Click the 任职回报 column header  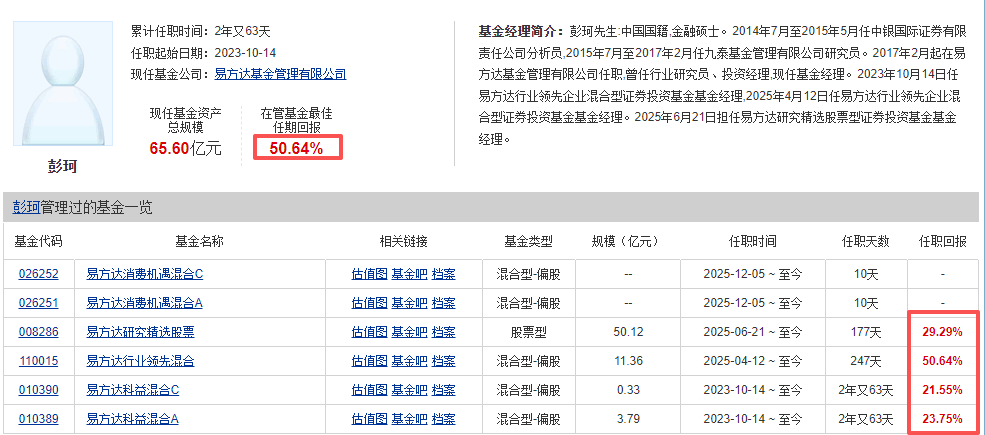[x=943, y=241]
